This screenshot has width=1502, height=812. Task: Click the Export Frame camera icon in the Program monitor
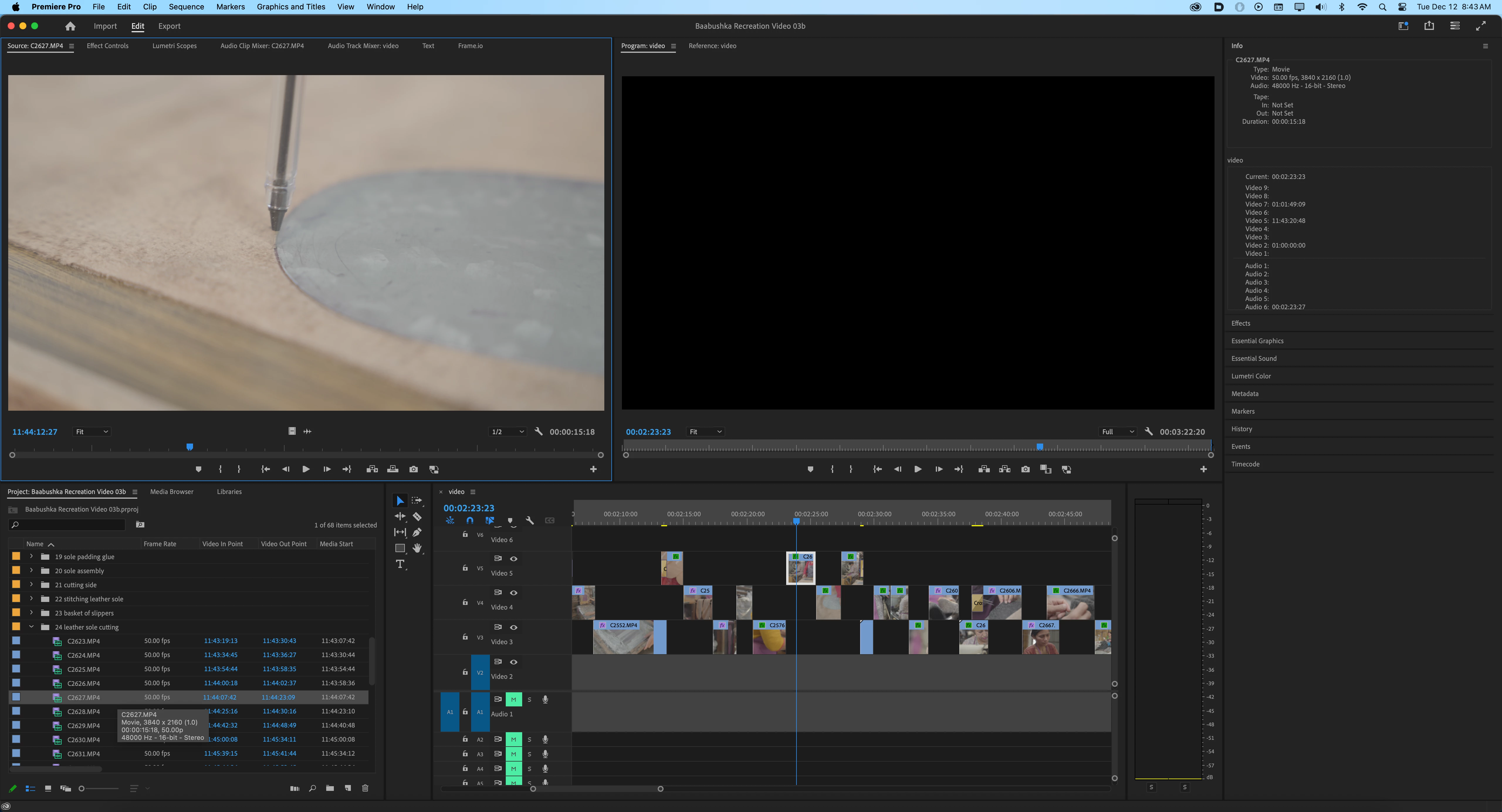pos(1025,469)
